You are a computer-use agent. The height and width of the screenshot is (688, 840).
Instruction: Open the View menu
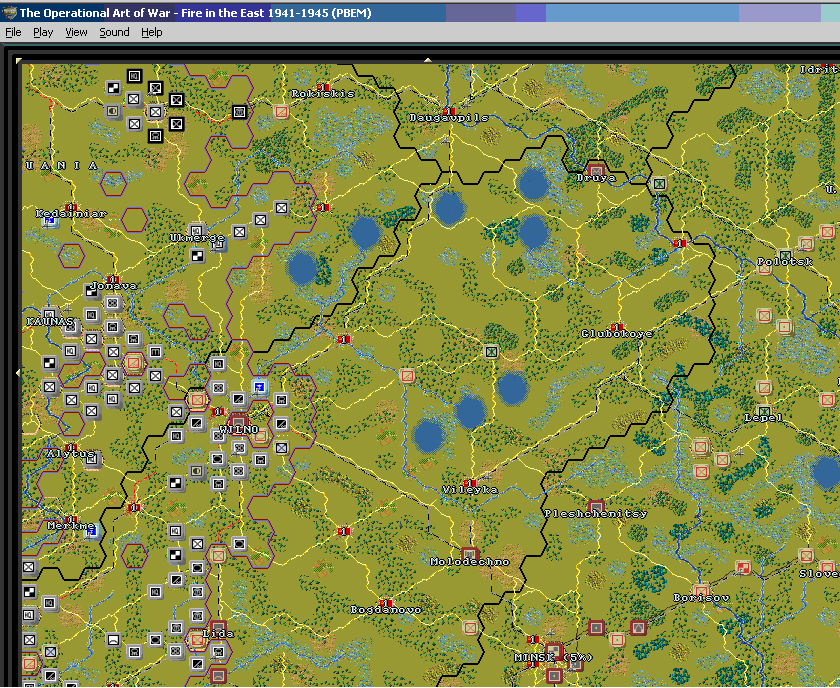[76, 32]
